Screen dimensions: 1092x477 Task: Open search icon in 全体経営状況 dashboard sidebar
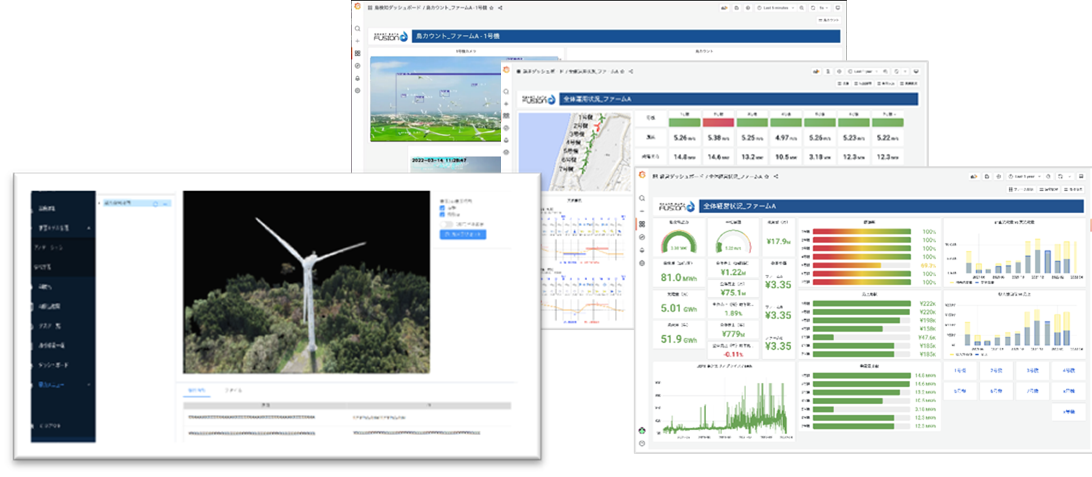coord(641,198)
